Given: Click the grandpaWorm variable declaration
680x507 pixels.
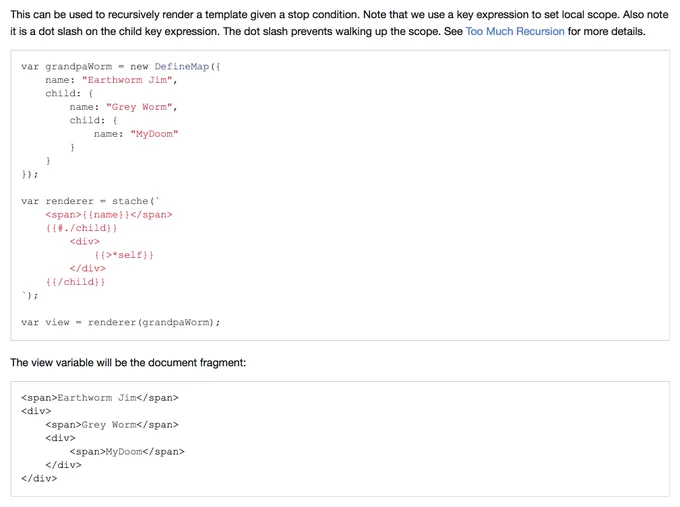Looking at the screenshot, I should point(78,66).
